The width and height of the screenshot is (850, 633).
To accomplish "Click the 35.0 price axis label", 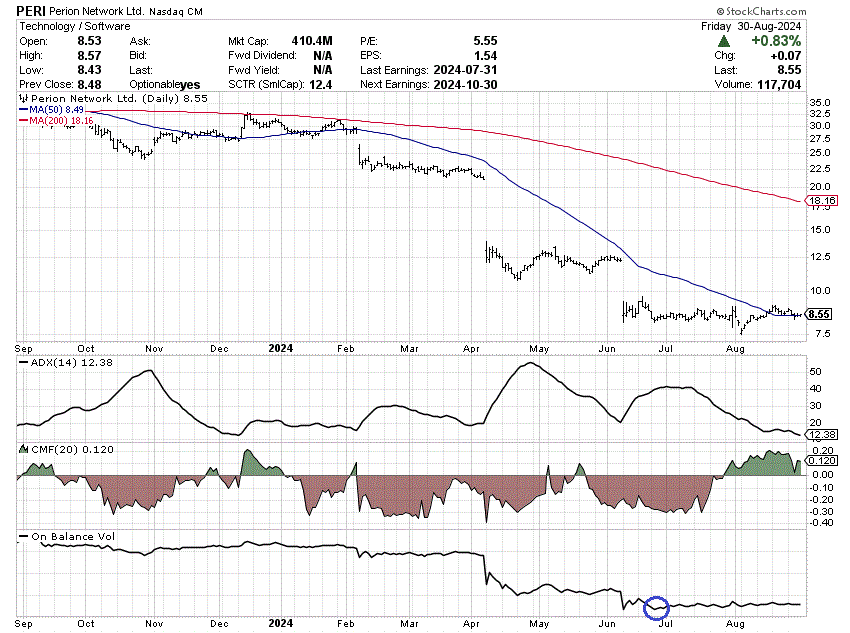I will [820, 103].
